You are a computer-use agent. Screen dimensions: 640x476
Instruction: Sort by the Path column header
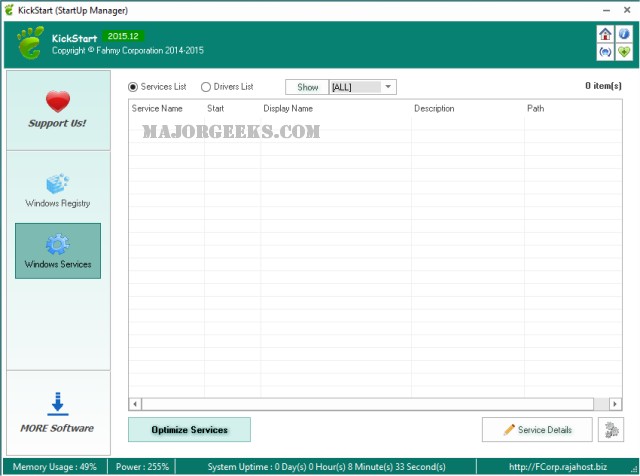(535, 109)
